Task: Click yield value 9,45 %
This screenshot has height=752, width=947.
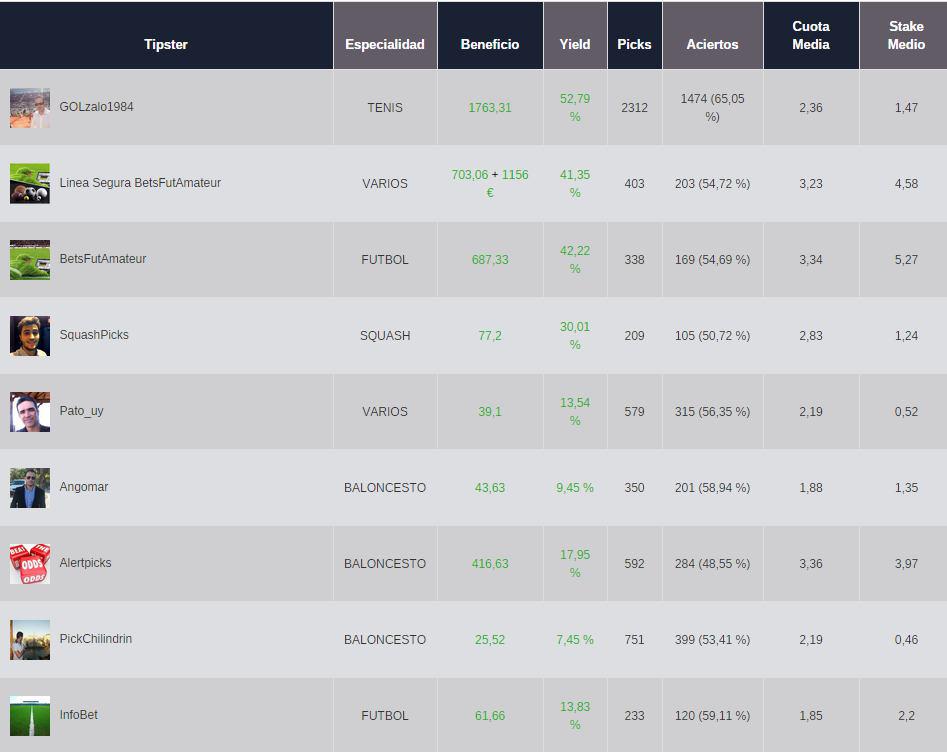Action: [575, 487]
